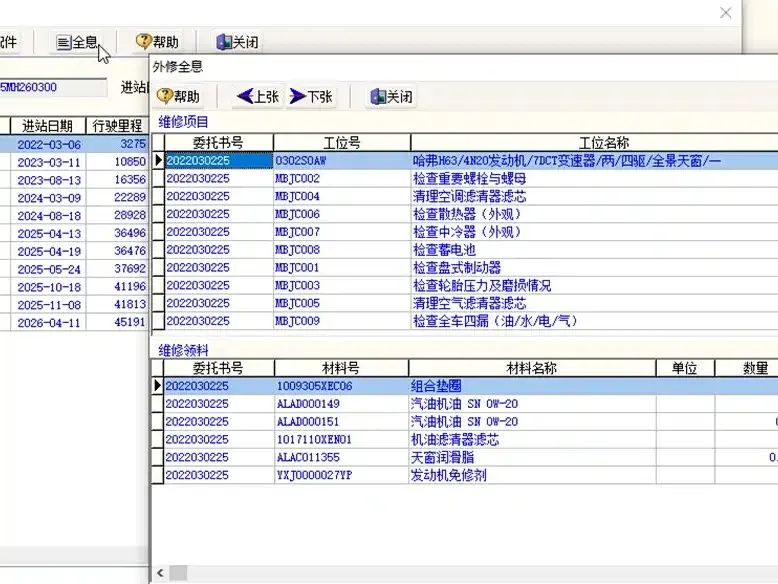
Task: Click the input field showing 5MH260300
Action: click(x=53, y=88)
